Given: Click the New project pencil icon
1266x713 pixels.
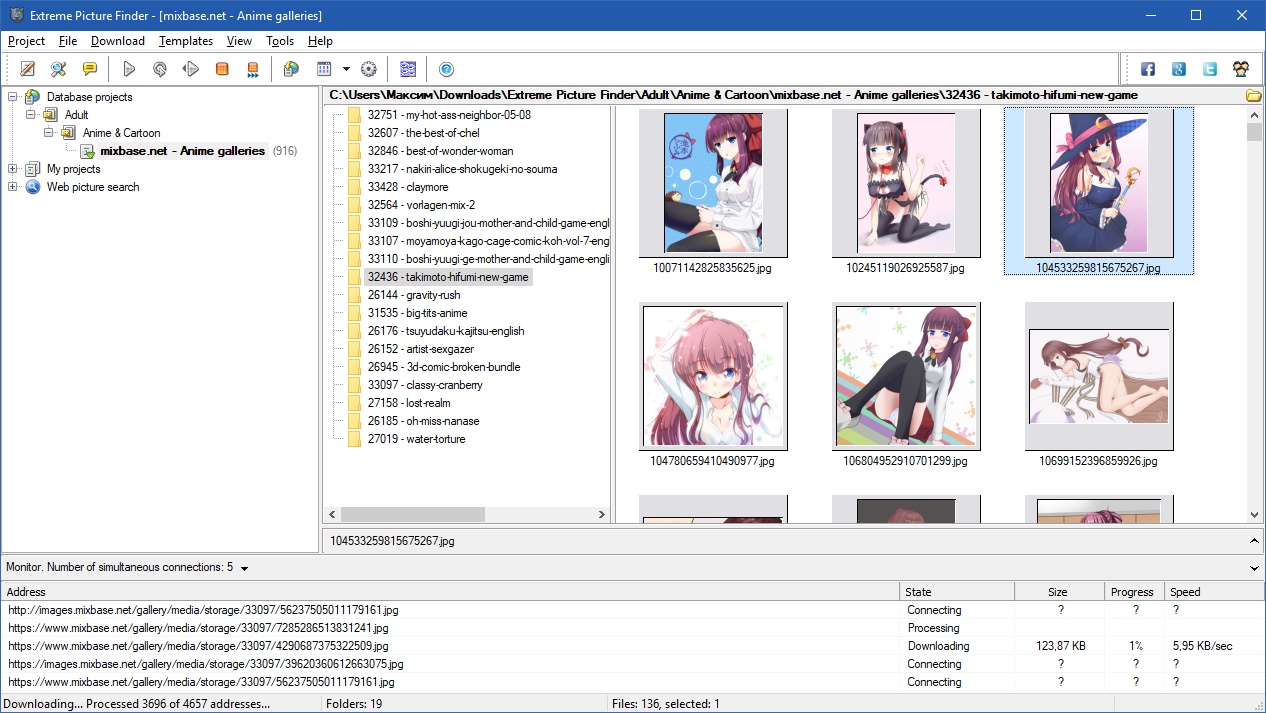Looking at the screenshot, I should (x=28, y=69).
